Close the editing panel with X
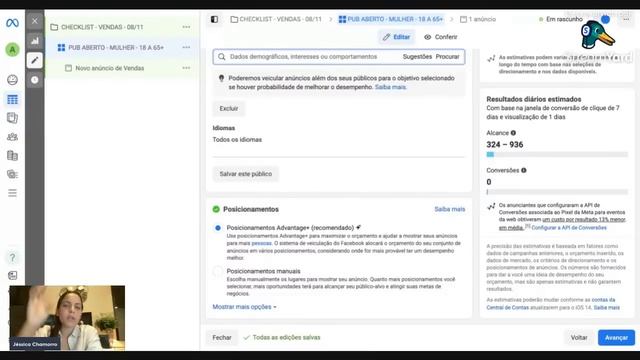The height and width of the screenshot is (360, 640). [x=35, y=21]
